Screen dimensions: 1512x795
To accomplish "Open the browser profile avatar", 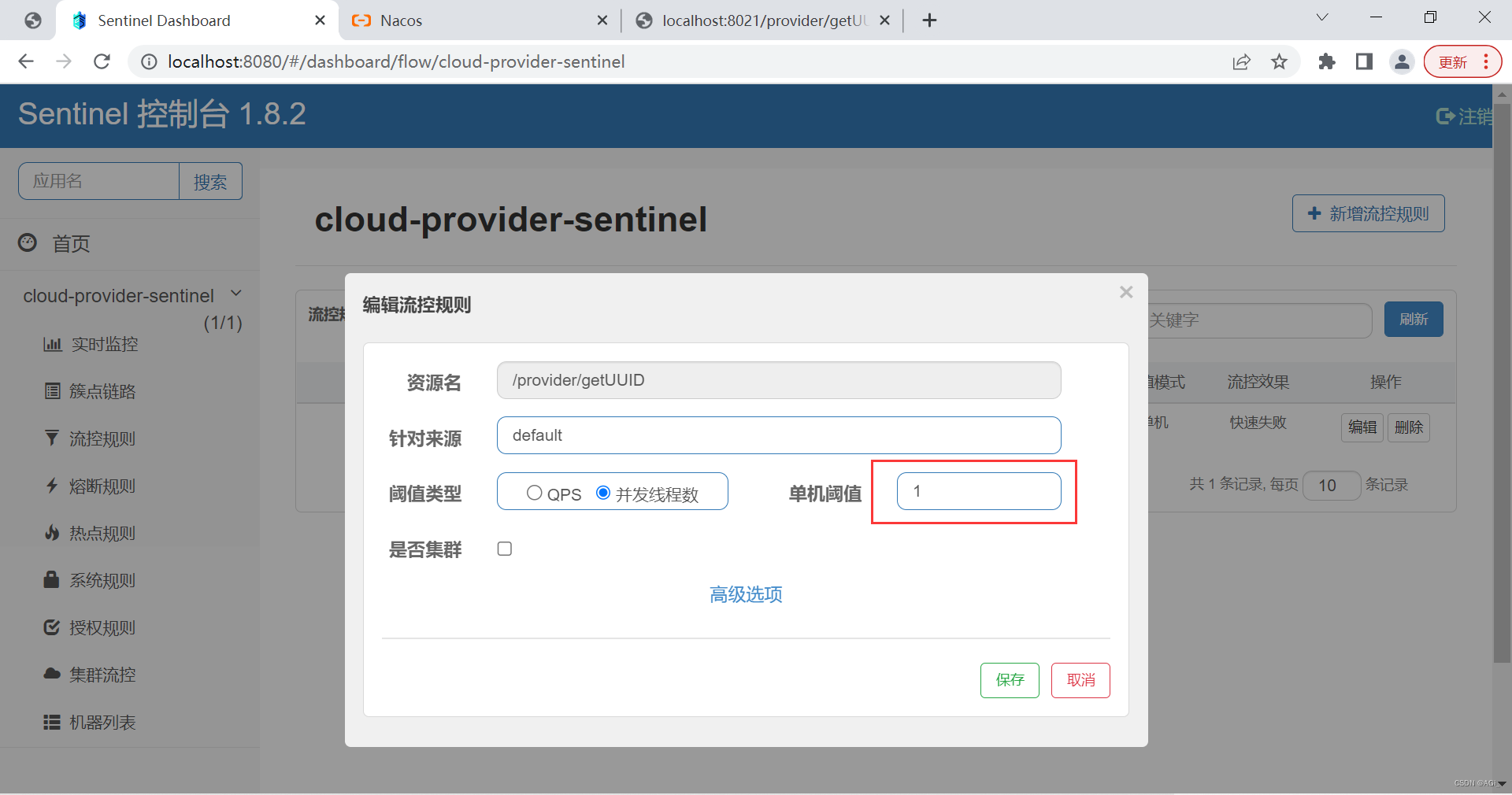I will click(x=1403, y=61).
